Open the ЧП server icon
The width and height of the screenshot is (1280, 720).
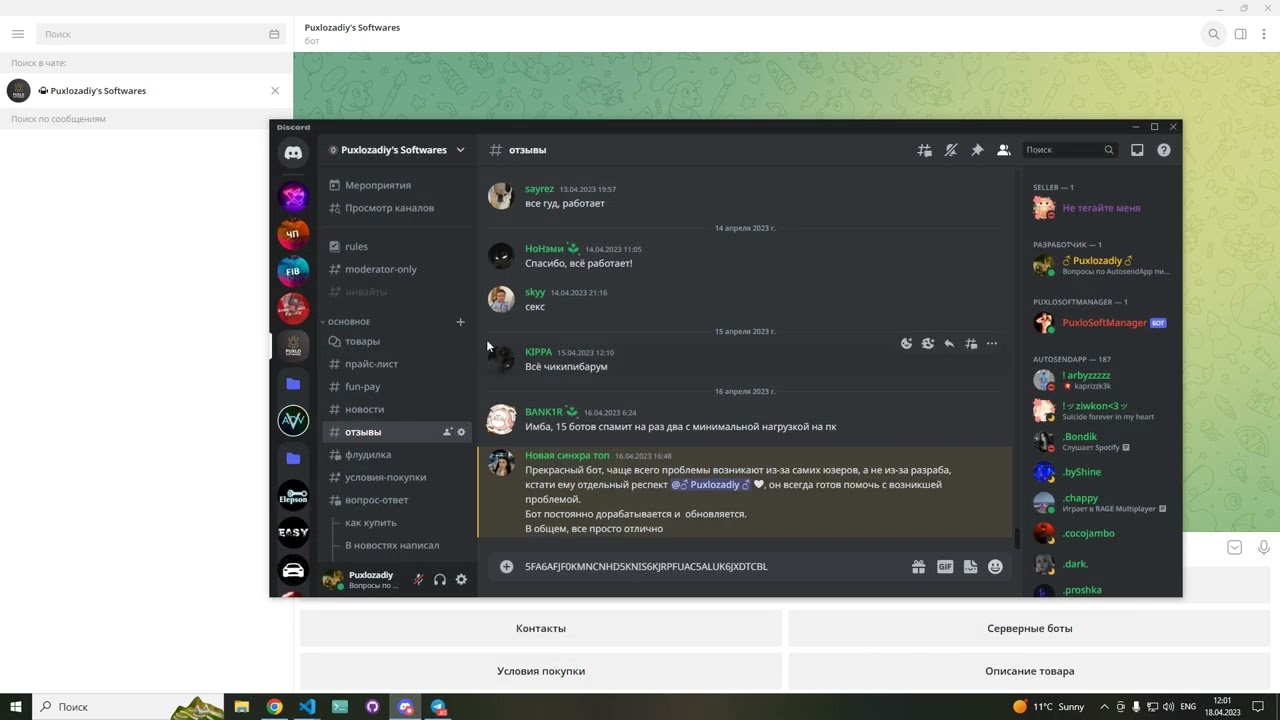[293, 234]
